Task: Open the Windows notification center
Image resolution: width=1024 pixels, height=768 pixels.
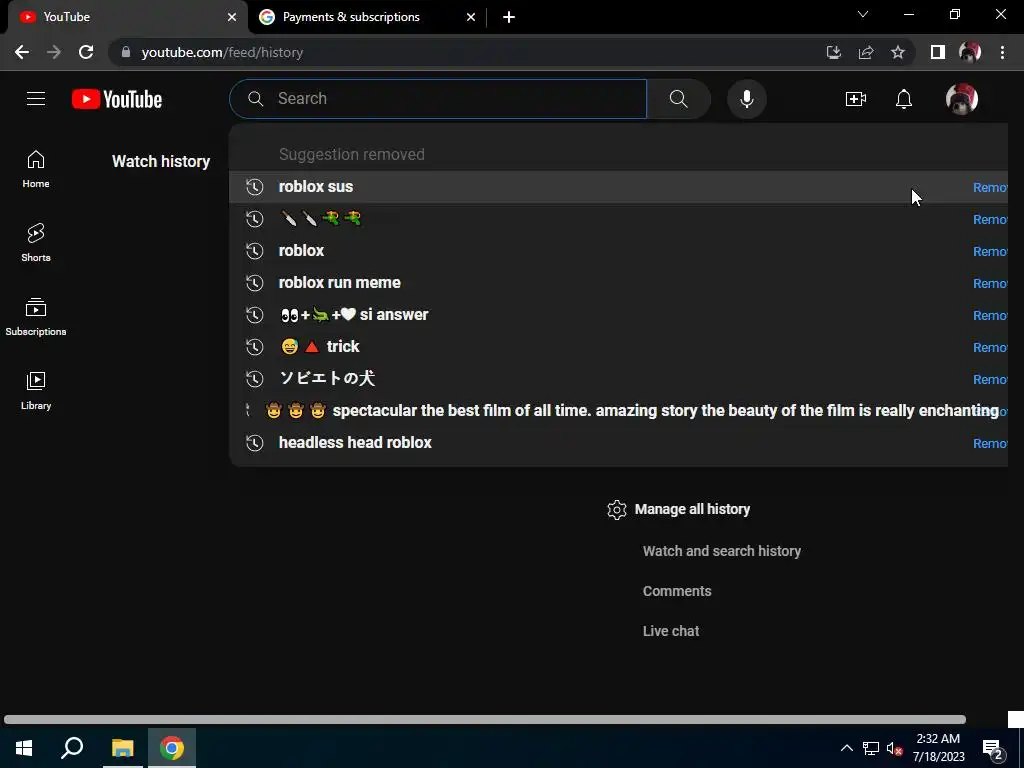Action: click(993, 748)
